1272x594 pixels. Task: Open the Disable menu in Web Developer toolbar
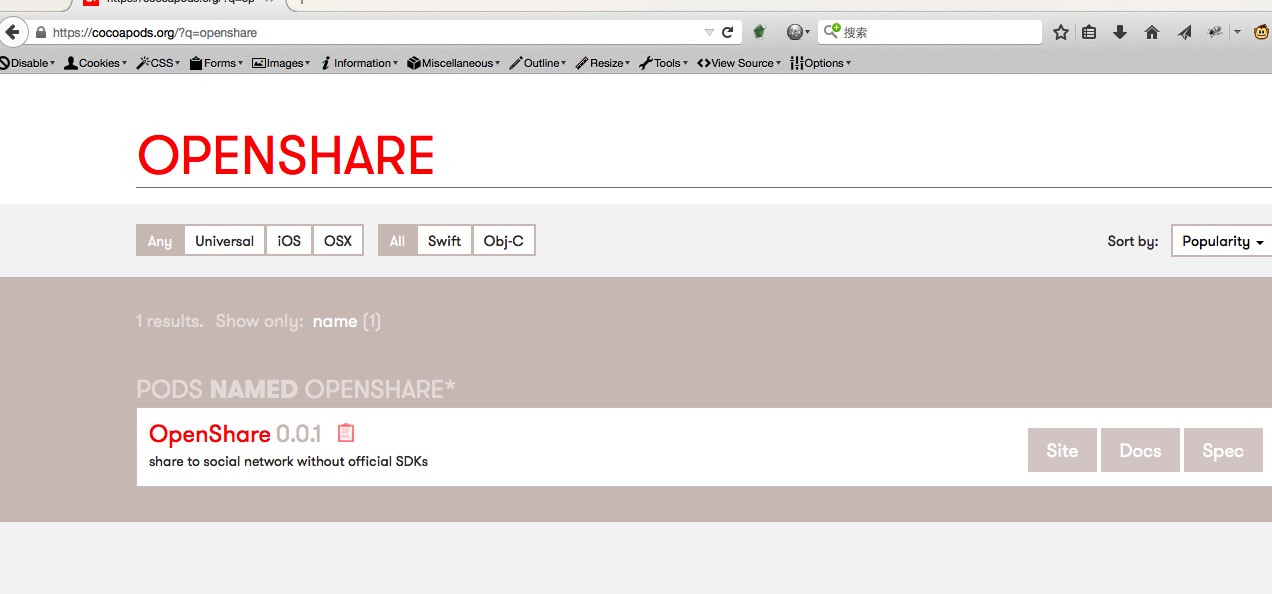click(28, 63)
